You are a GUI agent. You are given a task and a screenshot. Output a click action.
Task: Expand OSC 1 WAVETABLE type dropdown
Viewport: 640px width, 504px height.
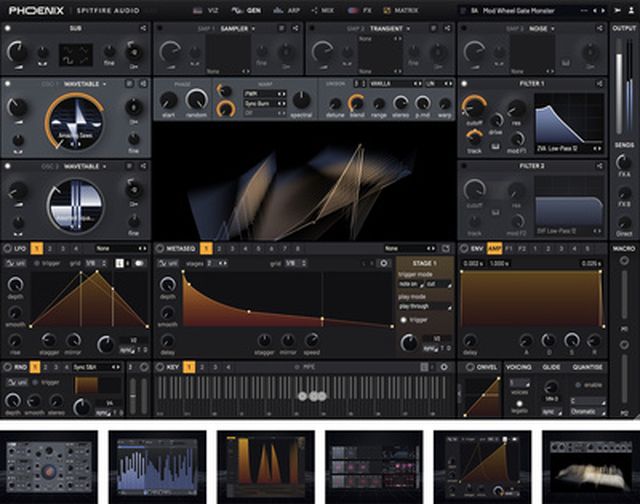(85, 84)
